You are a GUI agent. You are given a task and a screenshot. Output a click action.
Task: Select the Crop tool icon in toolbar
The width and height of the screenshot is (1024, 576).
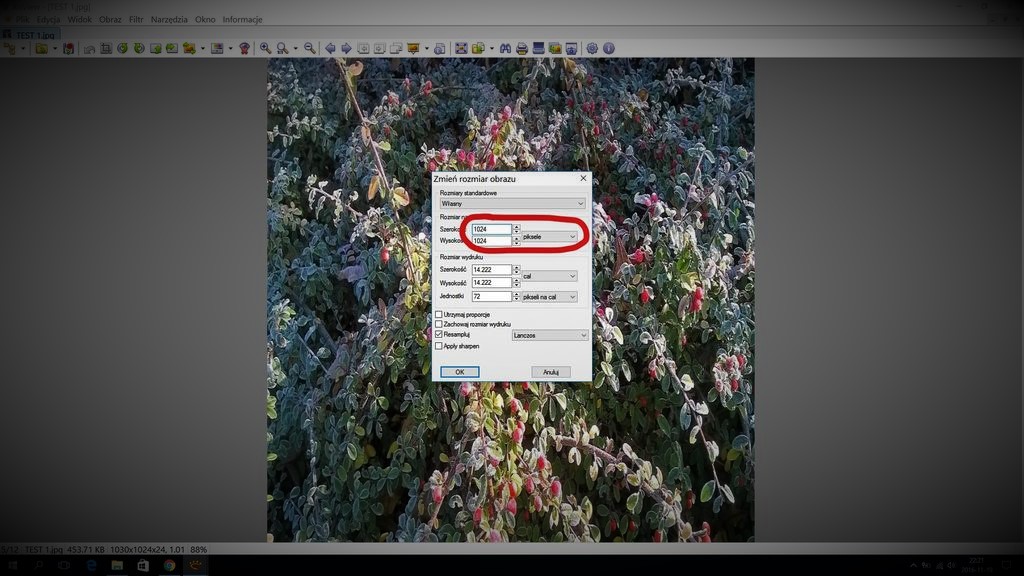click(106, 48)
